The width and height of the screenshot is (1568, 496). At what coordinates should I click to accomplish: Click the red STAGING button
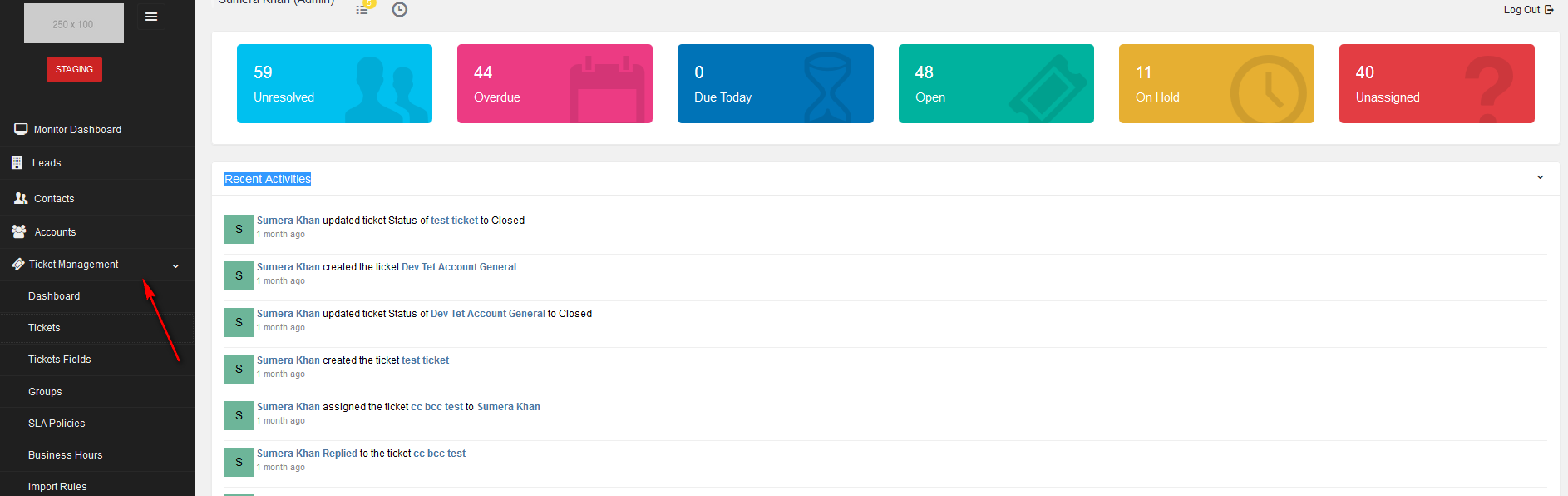74,69
